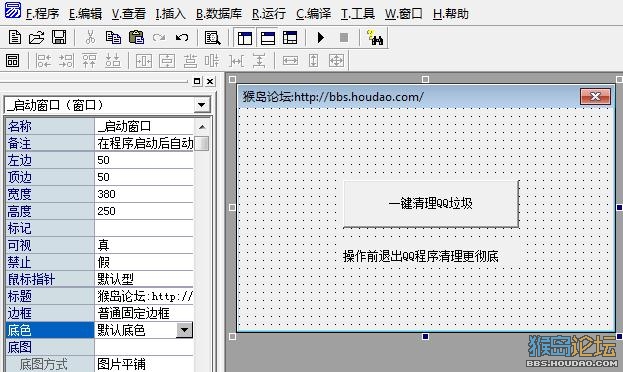Click the Undo arrow icon
Screen dimensions: 623x372
point(182,38)
